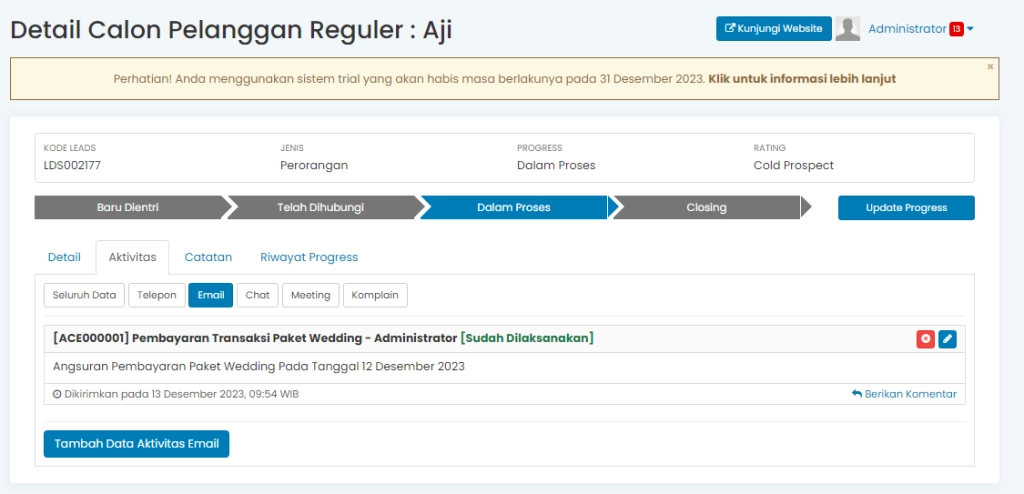Click the red notification badge 13
Viewport: 1024px width, 494px height.
click(x=956, y=29)
